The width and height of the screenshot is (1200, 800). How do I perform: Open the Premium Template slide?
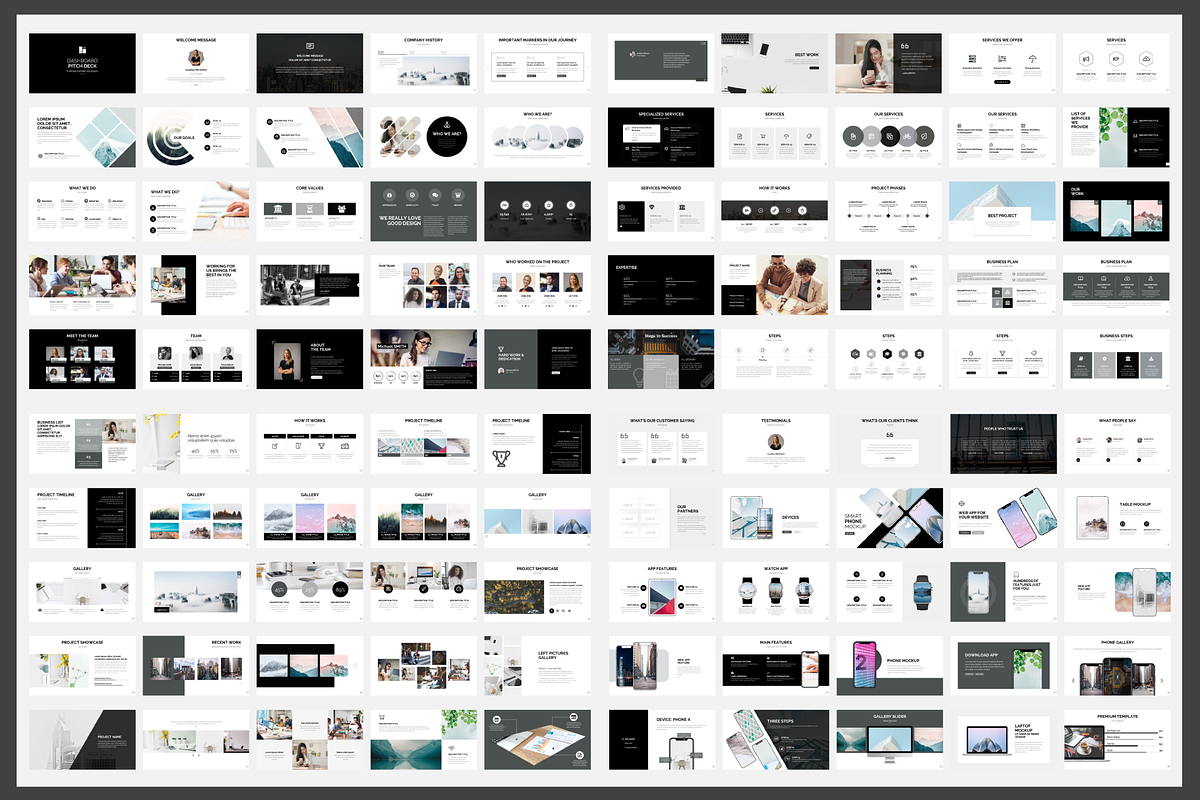coord(1116,740)
